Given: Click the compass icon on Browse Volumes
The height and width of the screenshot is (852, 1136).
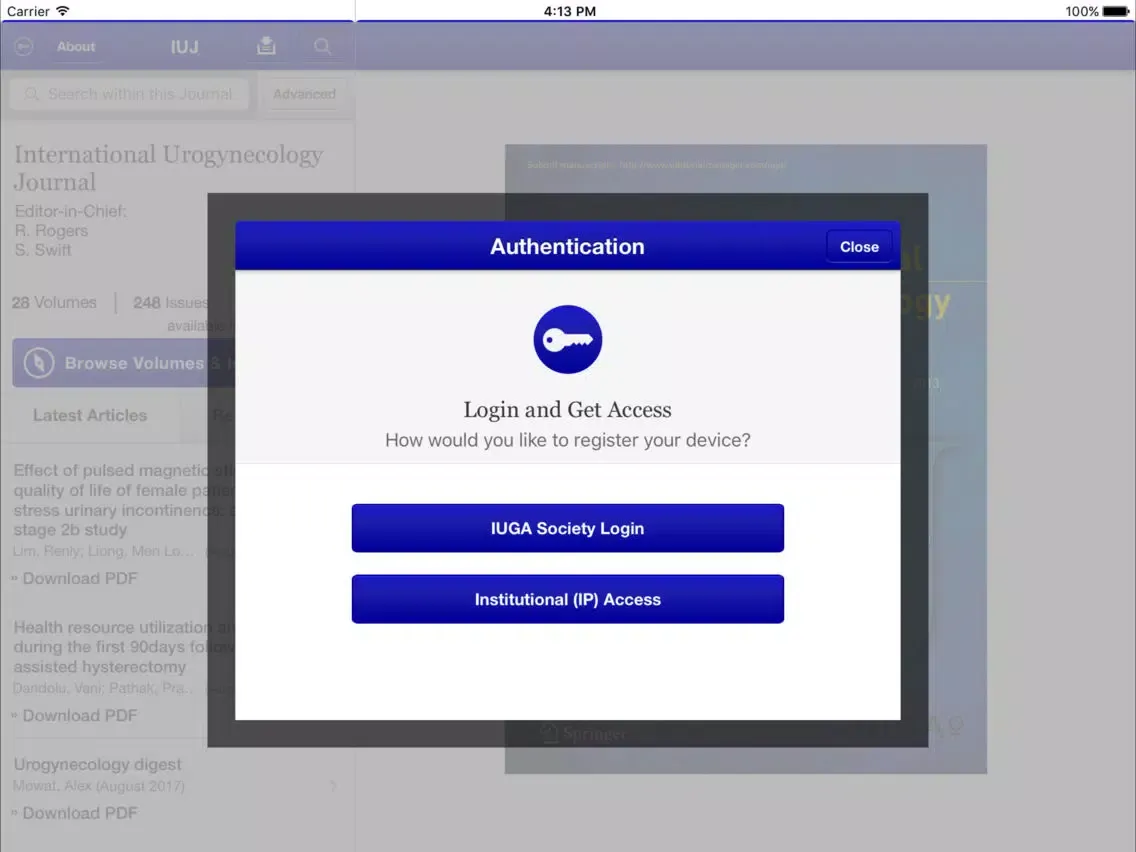Looking at the screenshot, I should (x=39, y=363).
